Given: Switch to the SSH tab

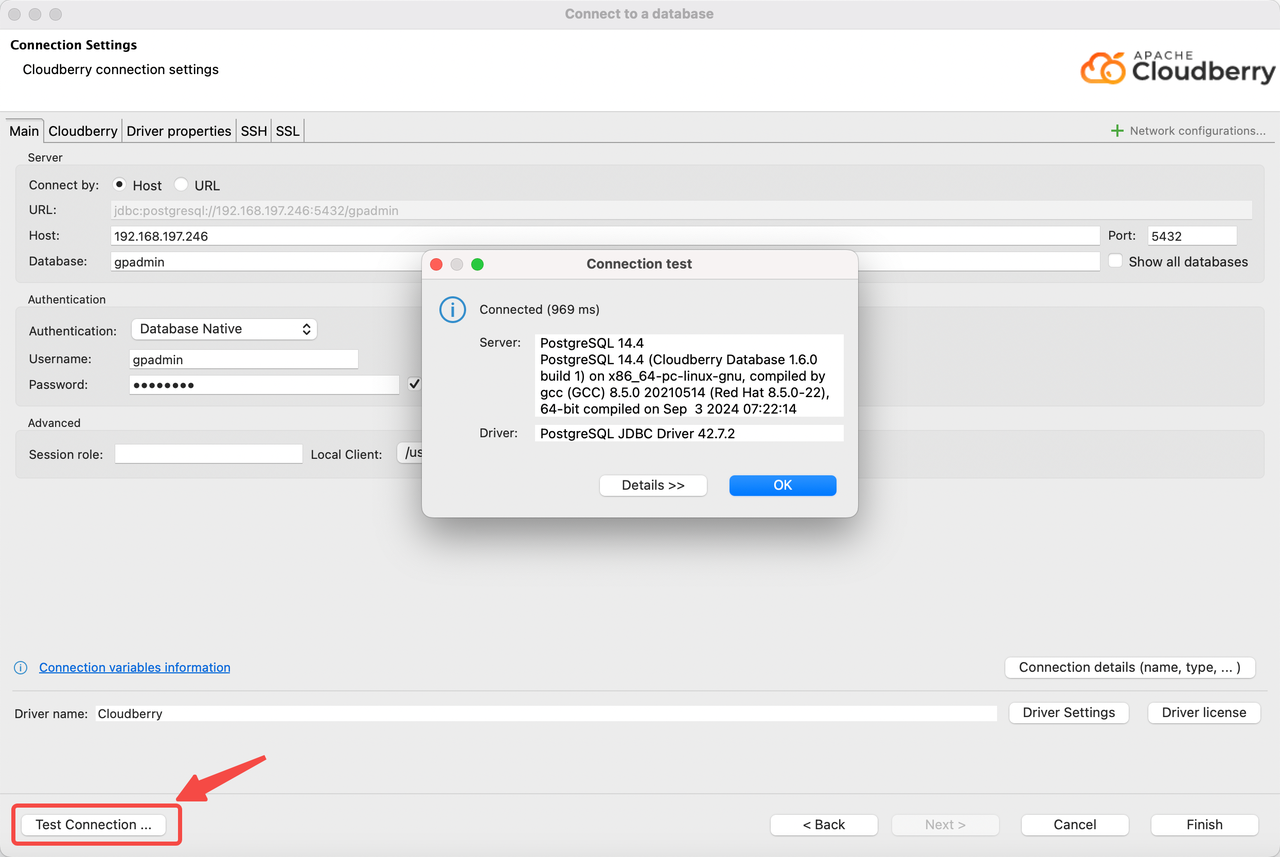Looking at the screenshot, I should [x=254, y=131].
